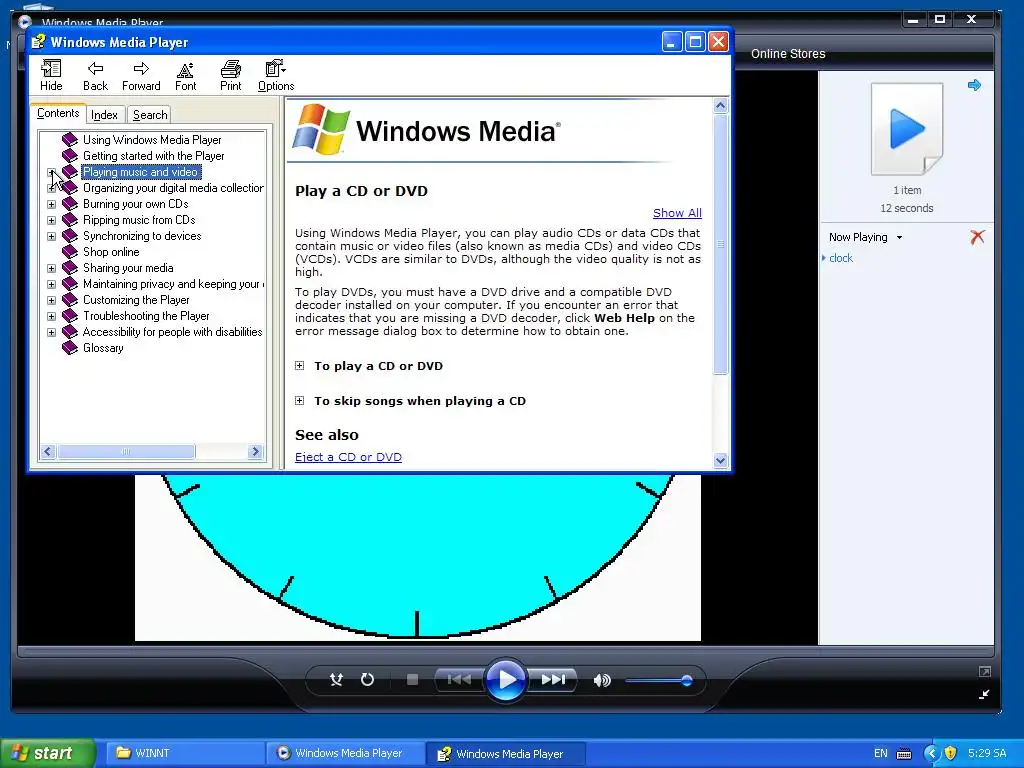The image size is (1024, 768).
Task: Toggle repeat in the media player
Action: point(368,680)
